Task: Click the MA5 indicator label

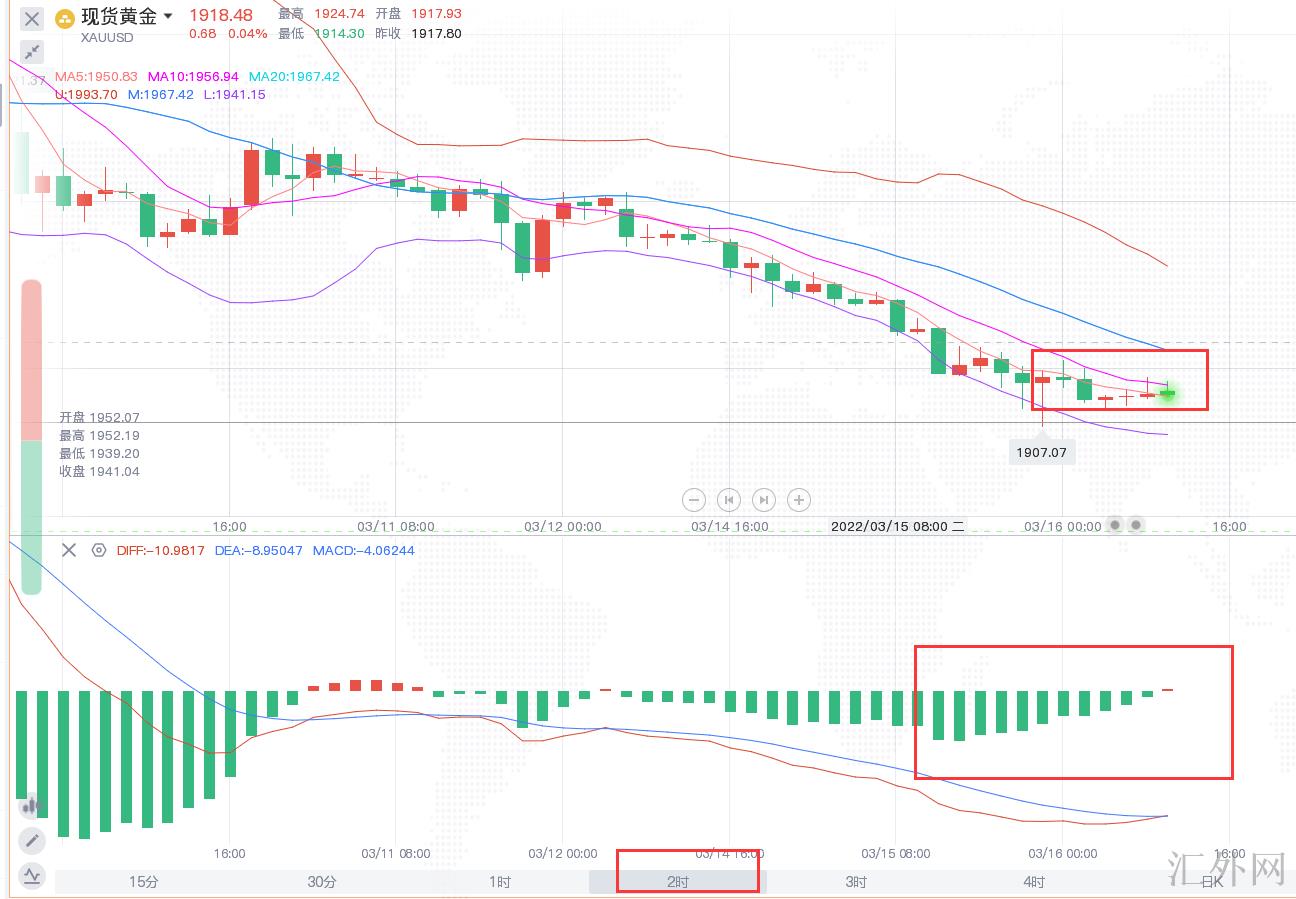Action: coord(96,76)
